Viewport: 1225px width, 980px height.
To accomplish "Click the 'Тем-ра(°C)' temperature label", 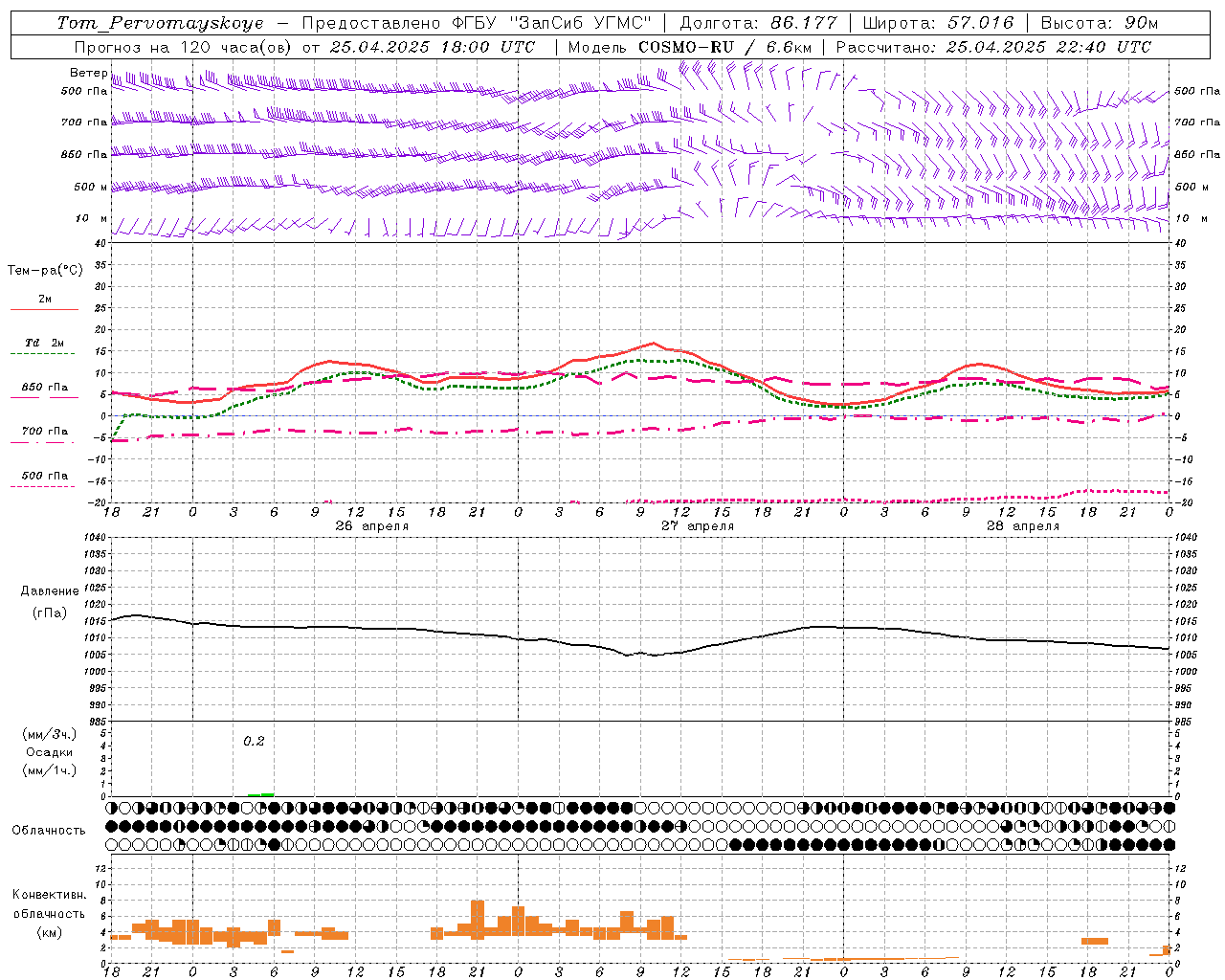I will tap(45, 271).
